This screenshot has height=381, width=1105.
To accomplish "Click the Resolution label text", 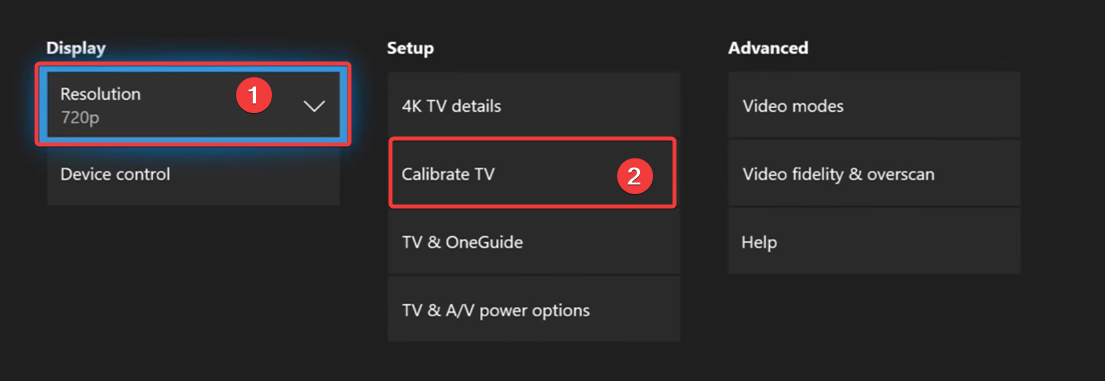I will (100, 94).
